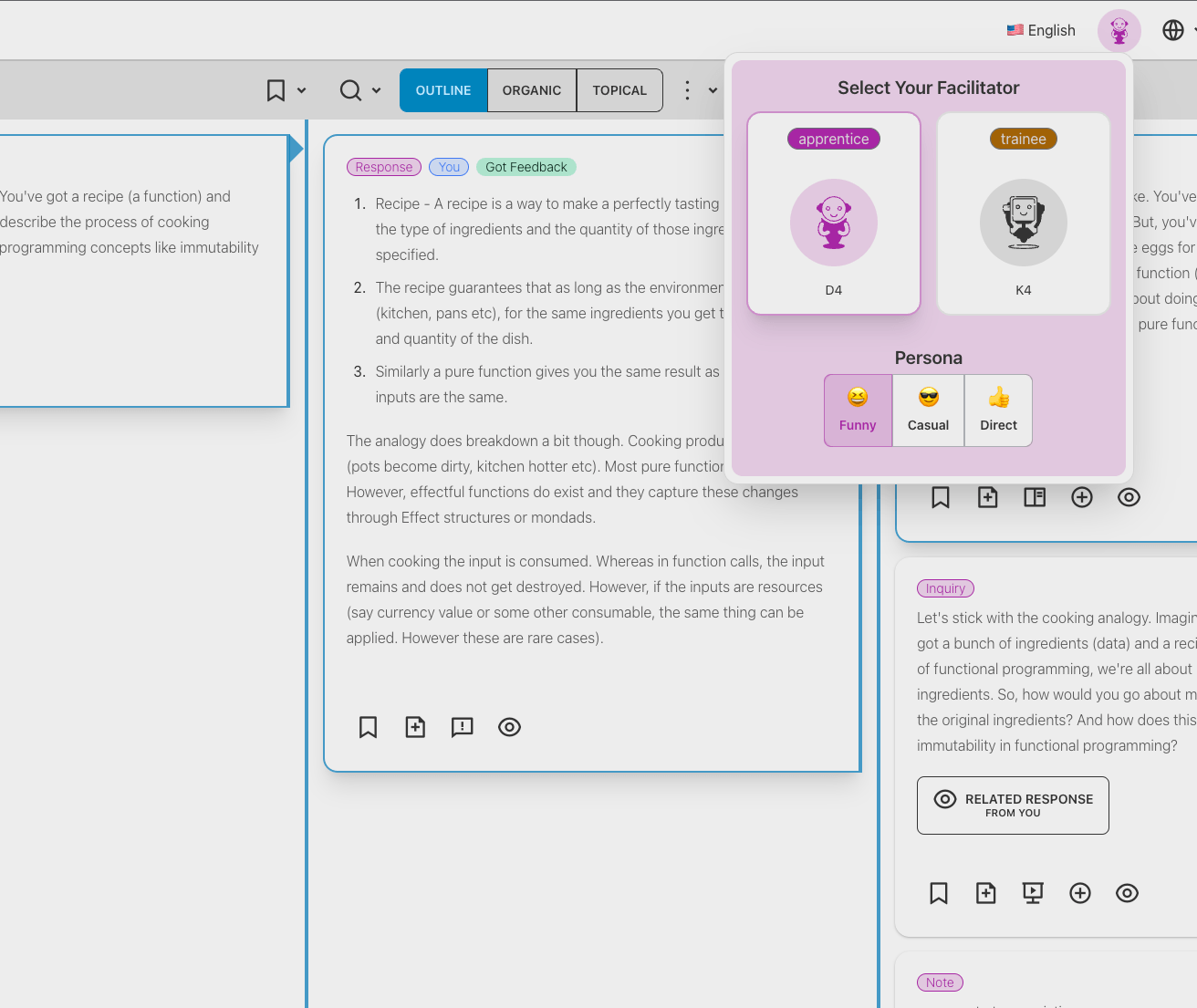Click the globe icon in the header
Image resolution: width=1197 pixels, height=1008 pixels.
(x=1172, y=30)
